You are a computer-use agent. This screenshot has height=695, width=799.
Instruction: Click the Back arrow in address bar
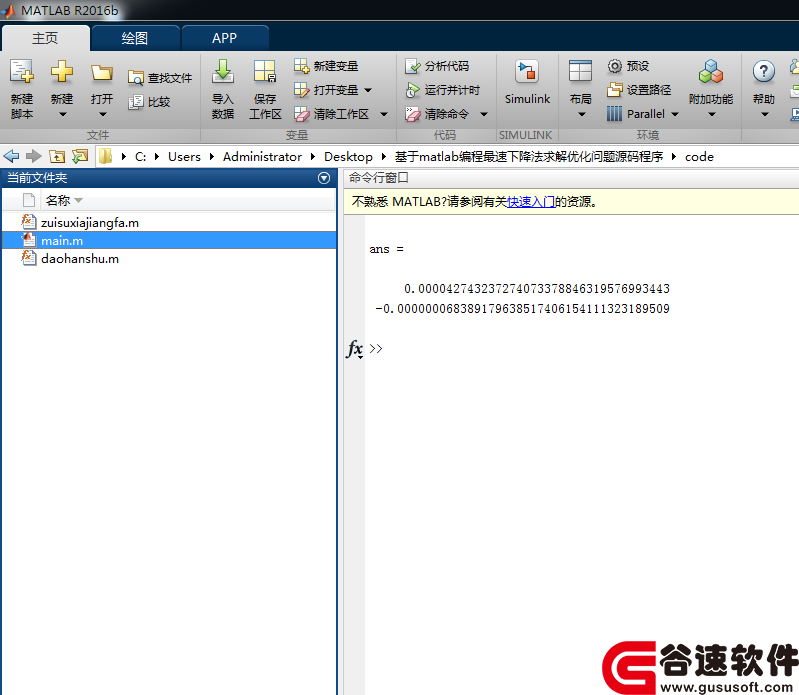coord(11,156)
